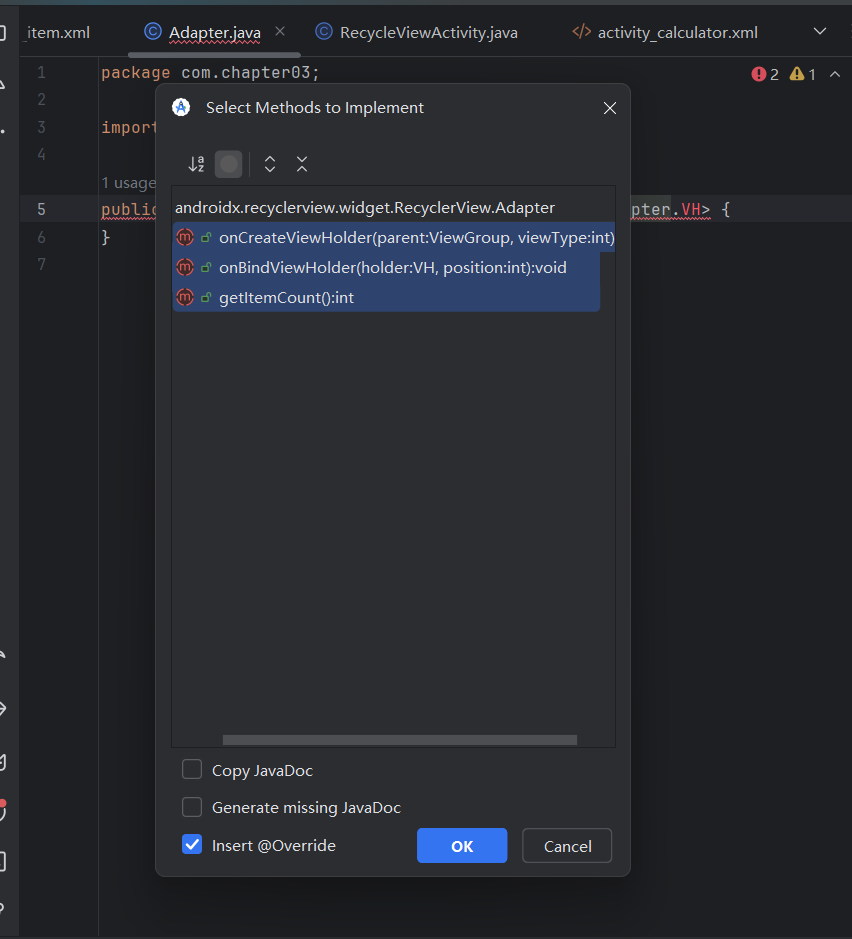Click the horizontal scrollbar in methods list
The width and height of the screenshot is (852, 939).
400,740
